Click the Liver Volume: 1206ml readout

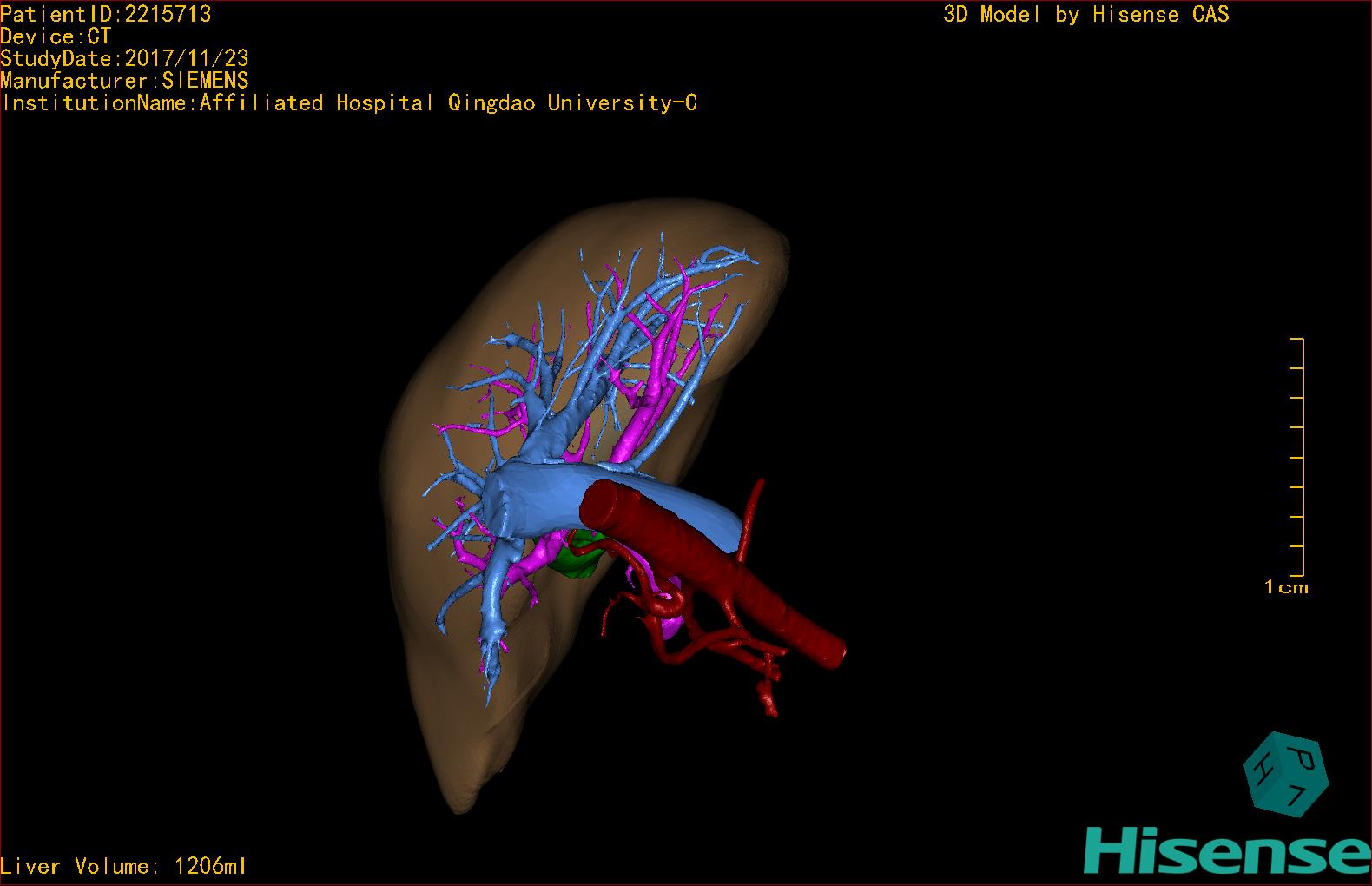pos(123,866)
